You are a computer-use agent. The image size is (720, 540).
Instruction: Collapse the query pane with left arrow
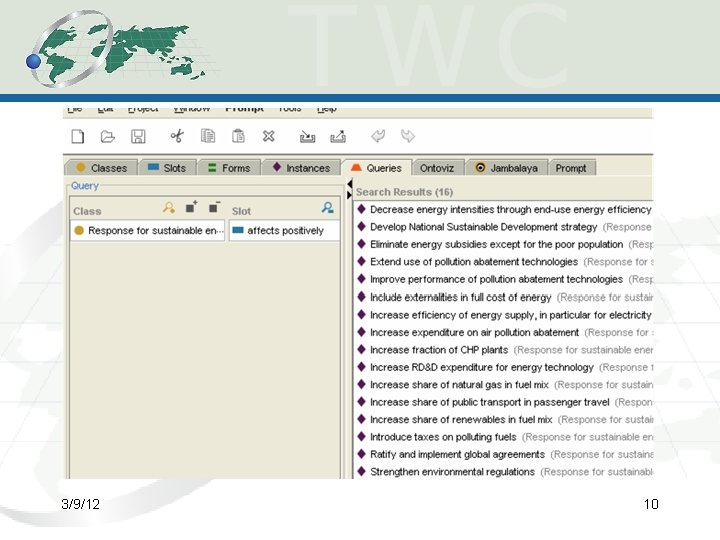click(x=349, y=184)
